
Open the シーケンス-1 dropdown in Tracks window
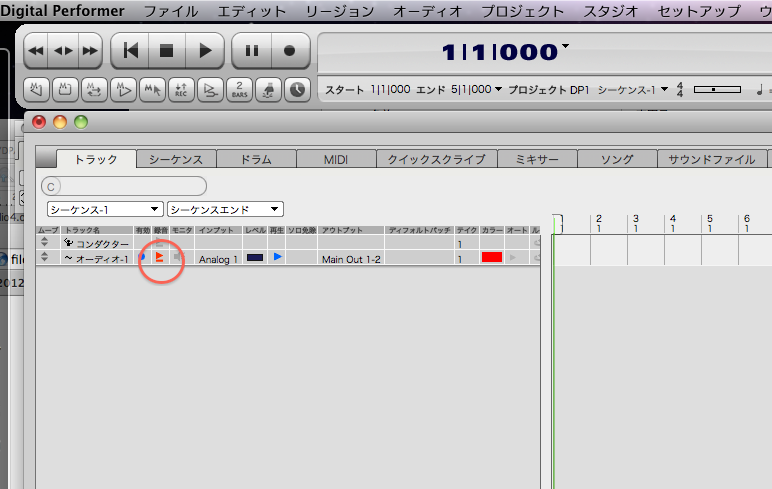pyautogui.click(x=105, y=209)
